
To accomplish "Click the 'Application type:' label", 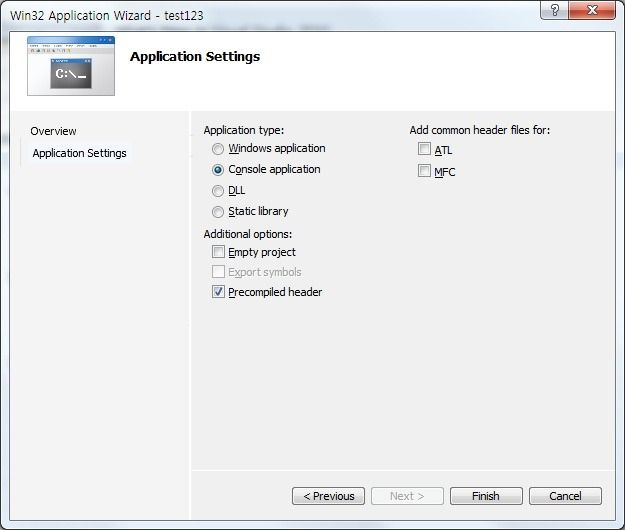I will 244,130.
